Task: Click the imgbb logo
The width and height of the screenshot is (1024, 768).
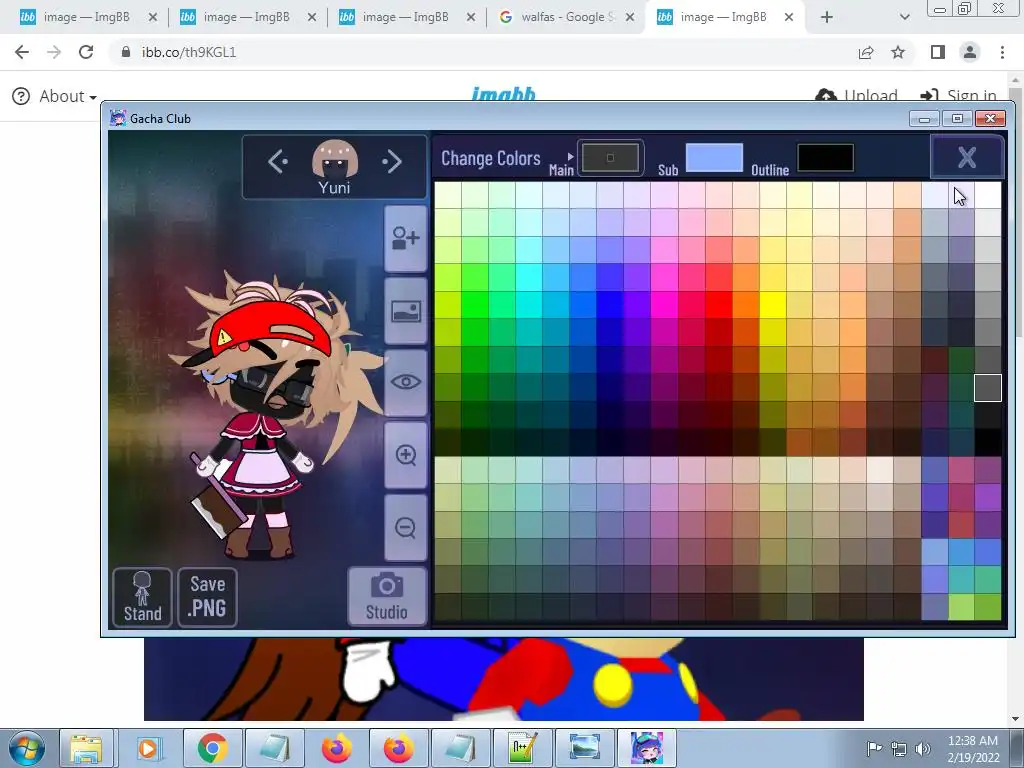Action: click(504, 95)
